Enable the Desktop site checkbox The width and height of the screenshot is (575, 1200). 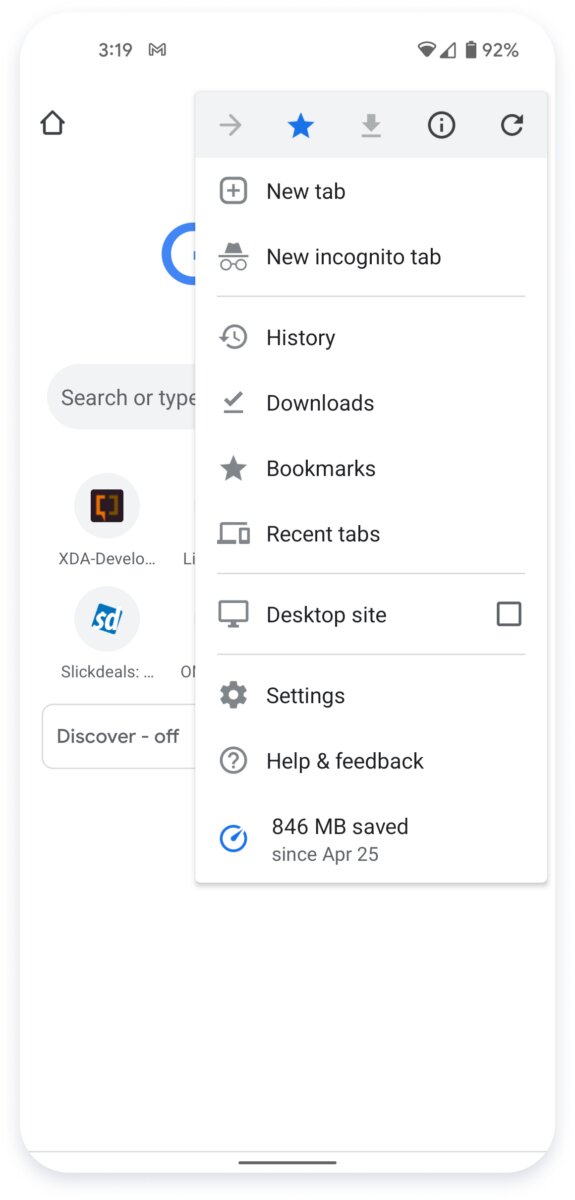(x=509, y=614)
